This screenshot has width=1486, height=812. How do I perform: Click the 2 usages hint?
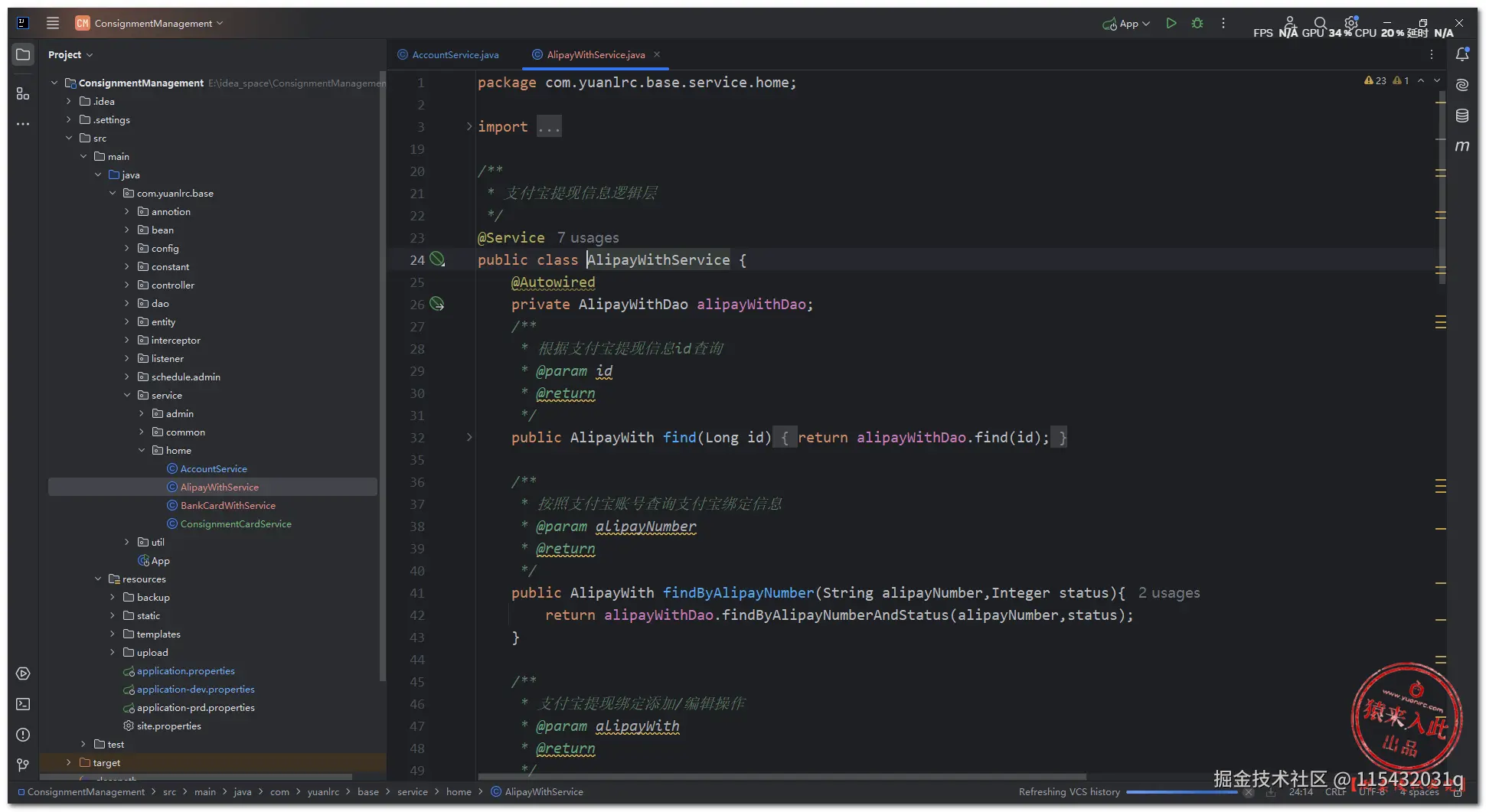1169,592
